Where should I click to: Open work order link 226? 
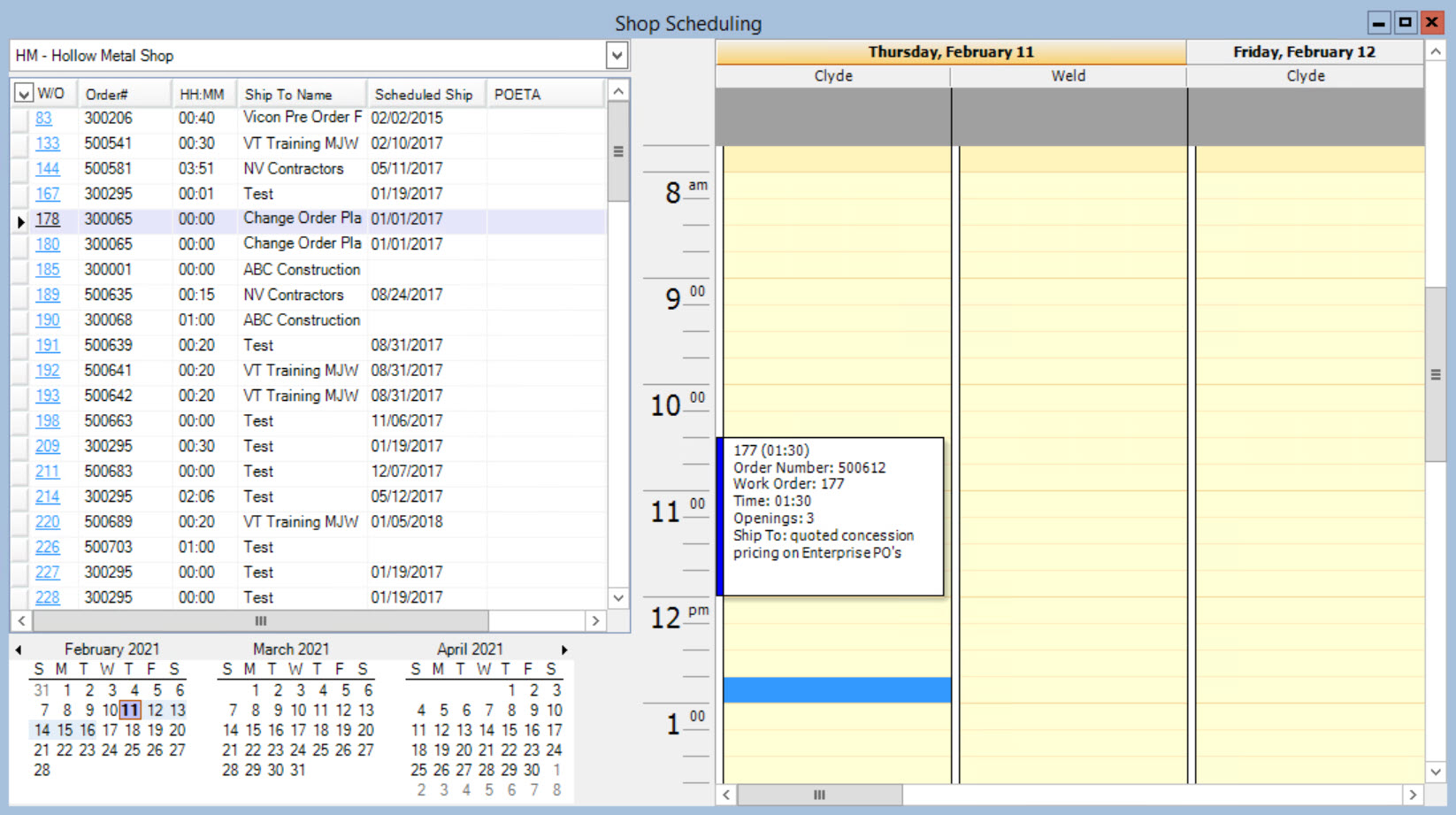coord(48,547)
